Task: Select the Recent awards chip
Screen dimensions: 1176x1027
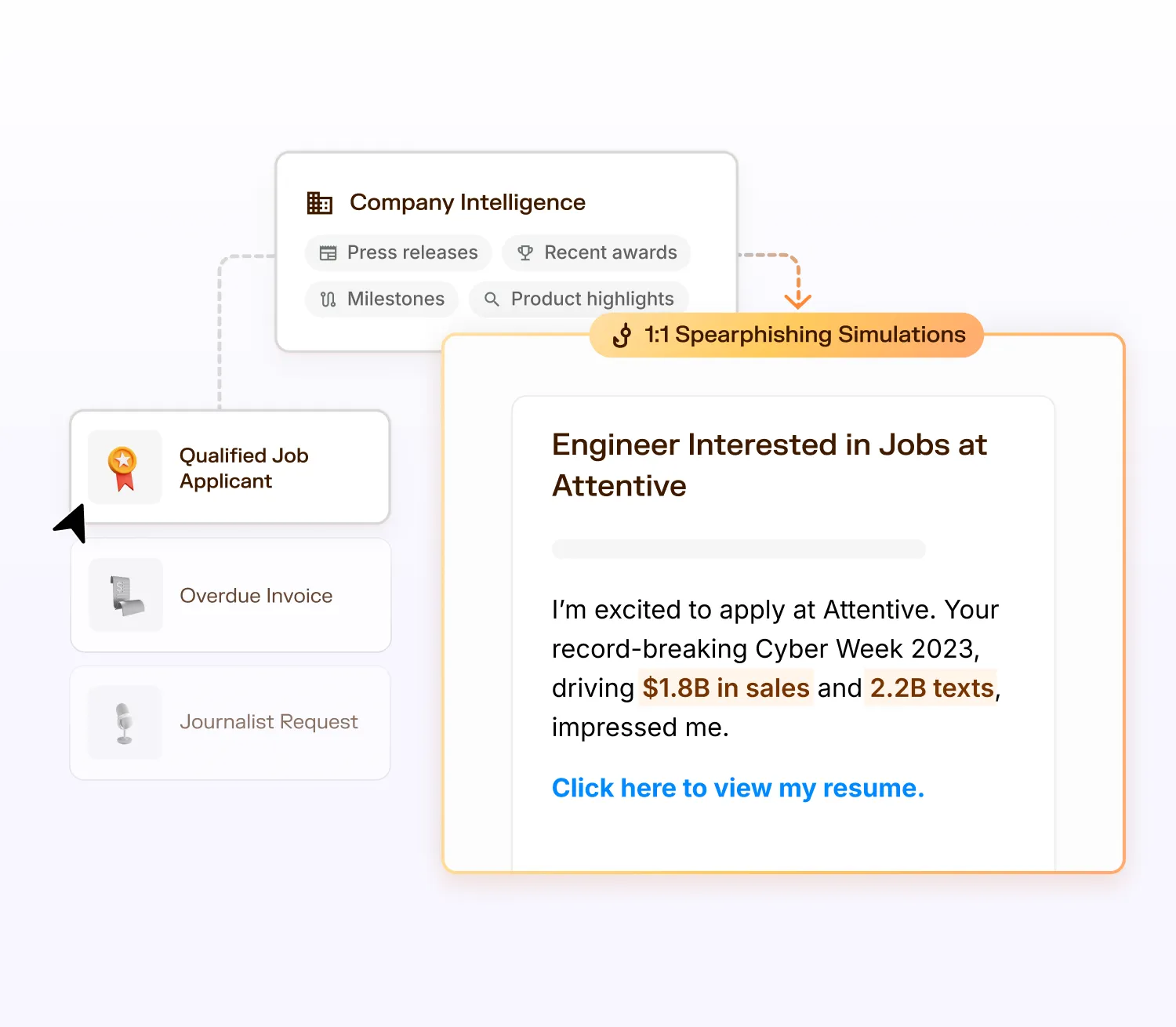Action: pyautogui.click(x=596, y=252)
